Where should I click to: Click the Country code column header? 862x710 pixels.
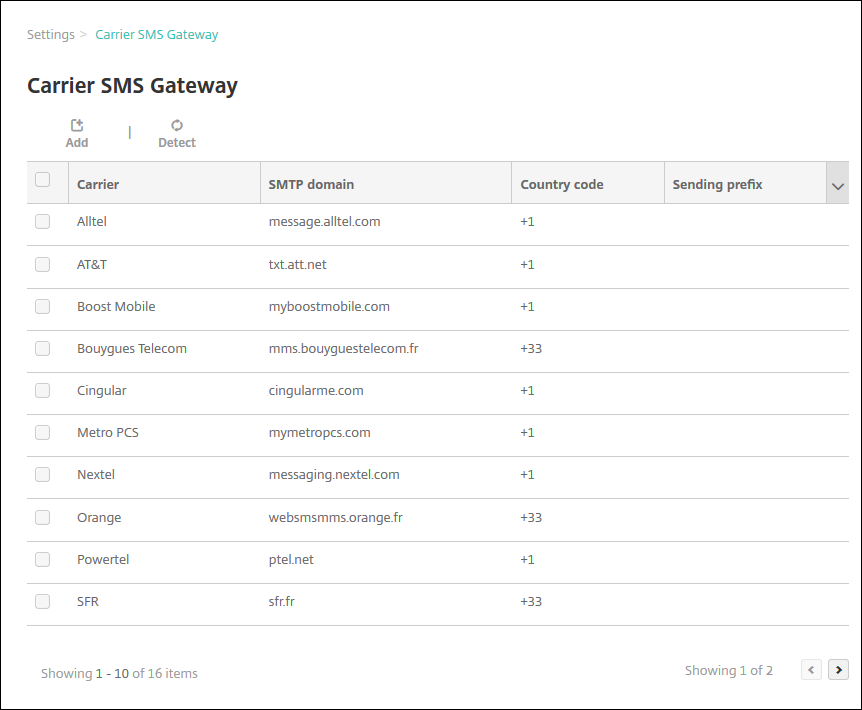pyautogui.click(x=561, y=184)
